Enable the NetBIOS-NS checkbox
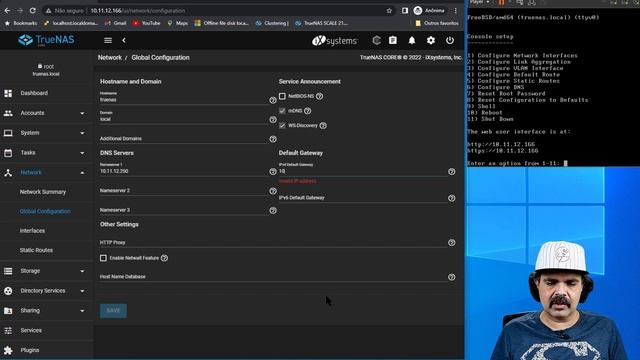This screenshot has width=640, height=360. (282, 96)
